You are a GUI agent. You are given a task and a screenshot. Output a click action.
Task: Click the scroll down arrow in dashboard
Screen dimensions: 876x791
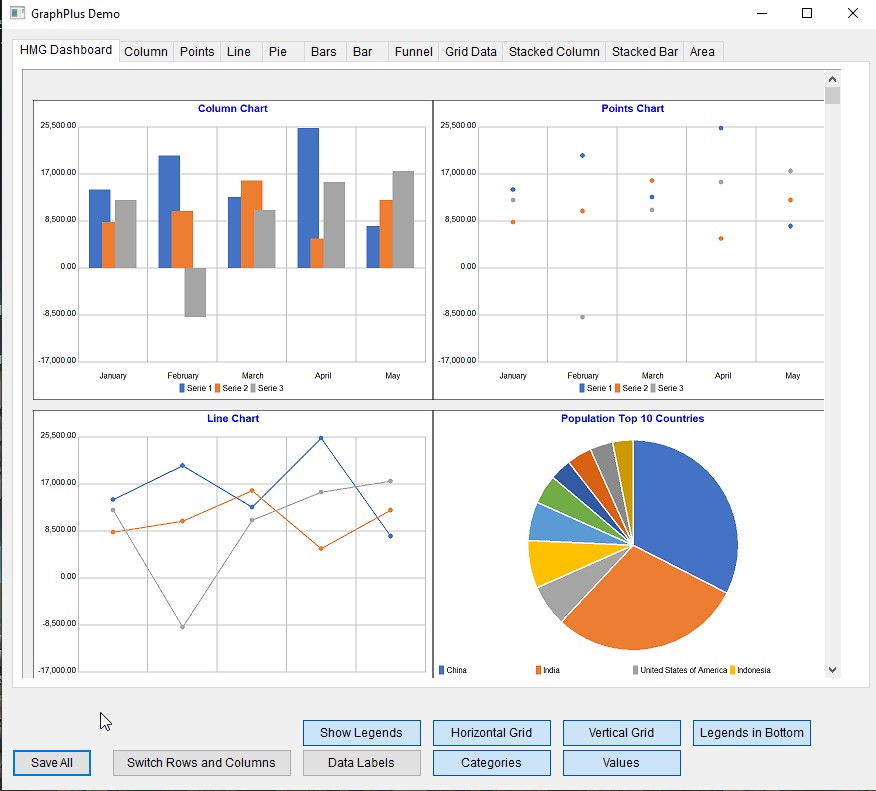tap(832, 670)
